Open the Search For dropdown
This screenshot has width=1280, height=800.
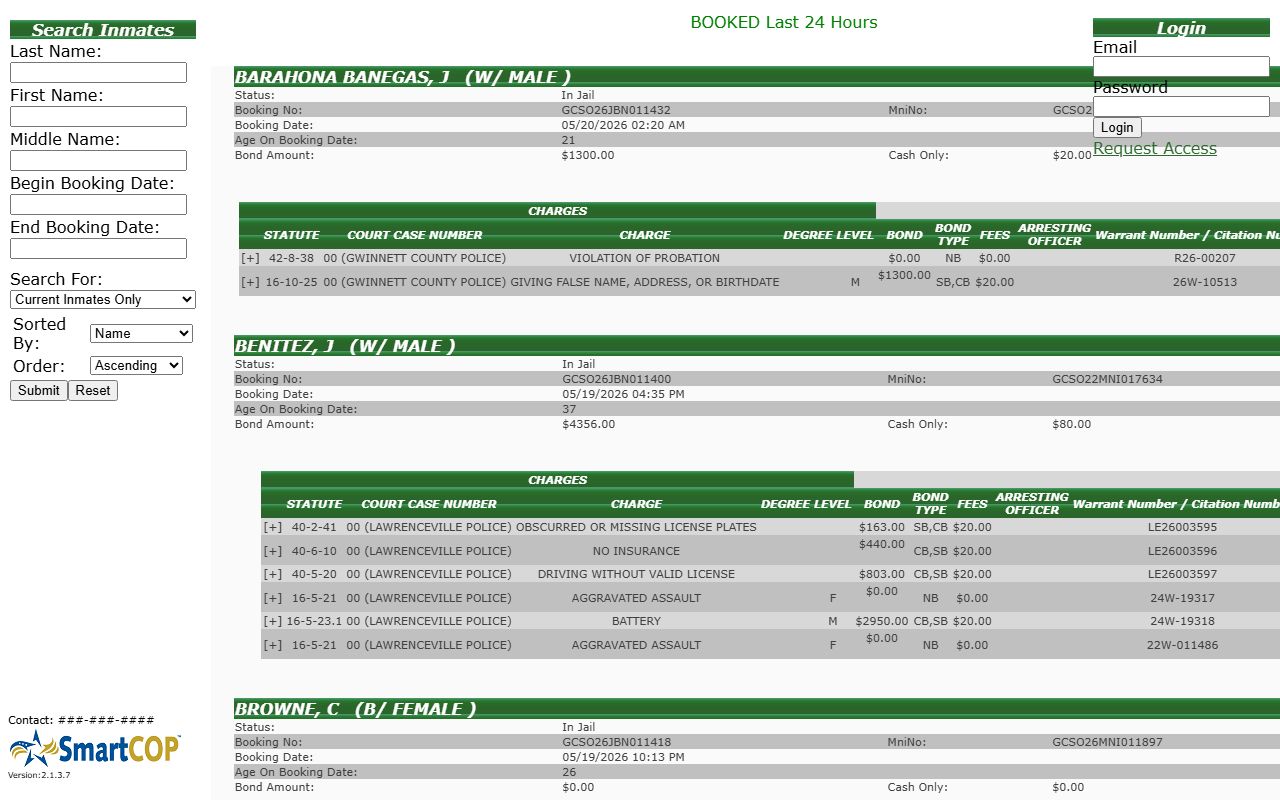pyautogui.click(x=103, y=299)
